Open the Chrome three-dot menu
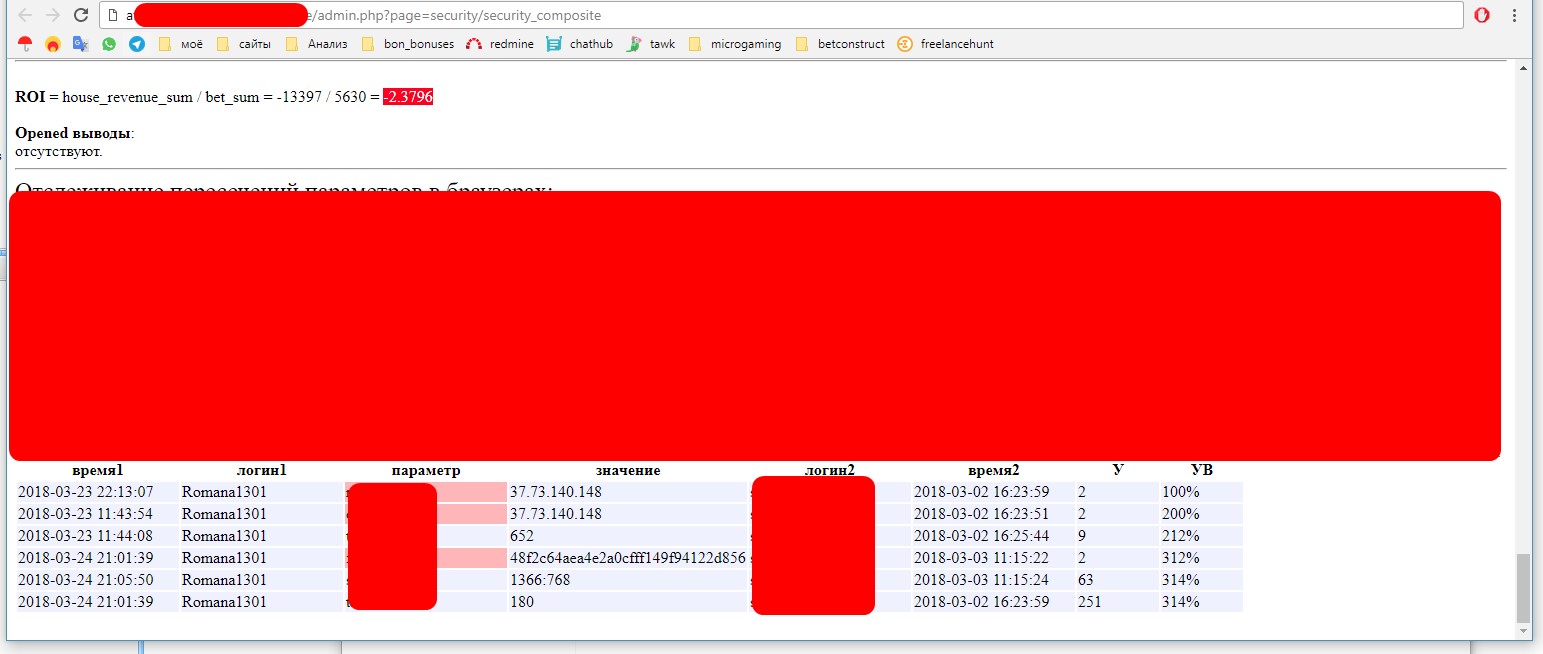1543x654 pixels. tap(1514, 15)
